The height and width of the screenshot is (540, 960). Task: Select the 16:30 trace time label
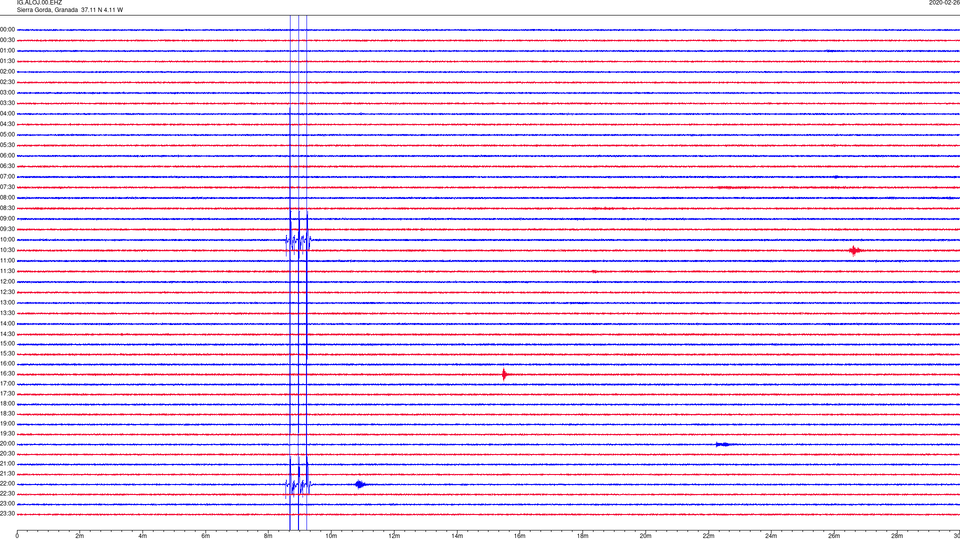(7, 374)
